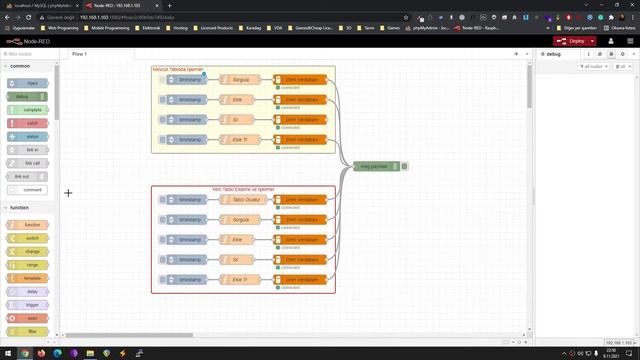
Task: Click the browser address bar
Action: pyautogui.click(x=220, y=18)
